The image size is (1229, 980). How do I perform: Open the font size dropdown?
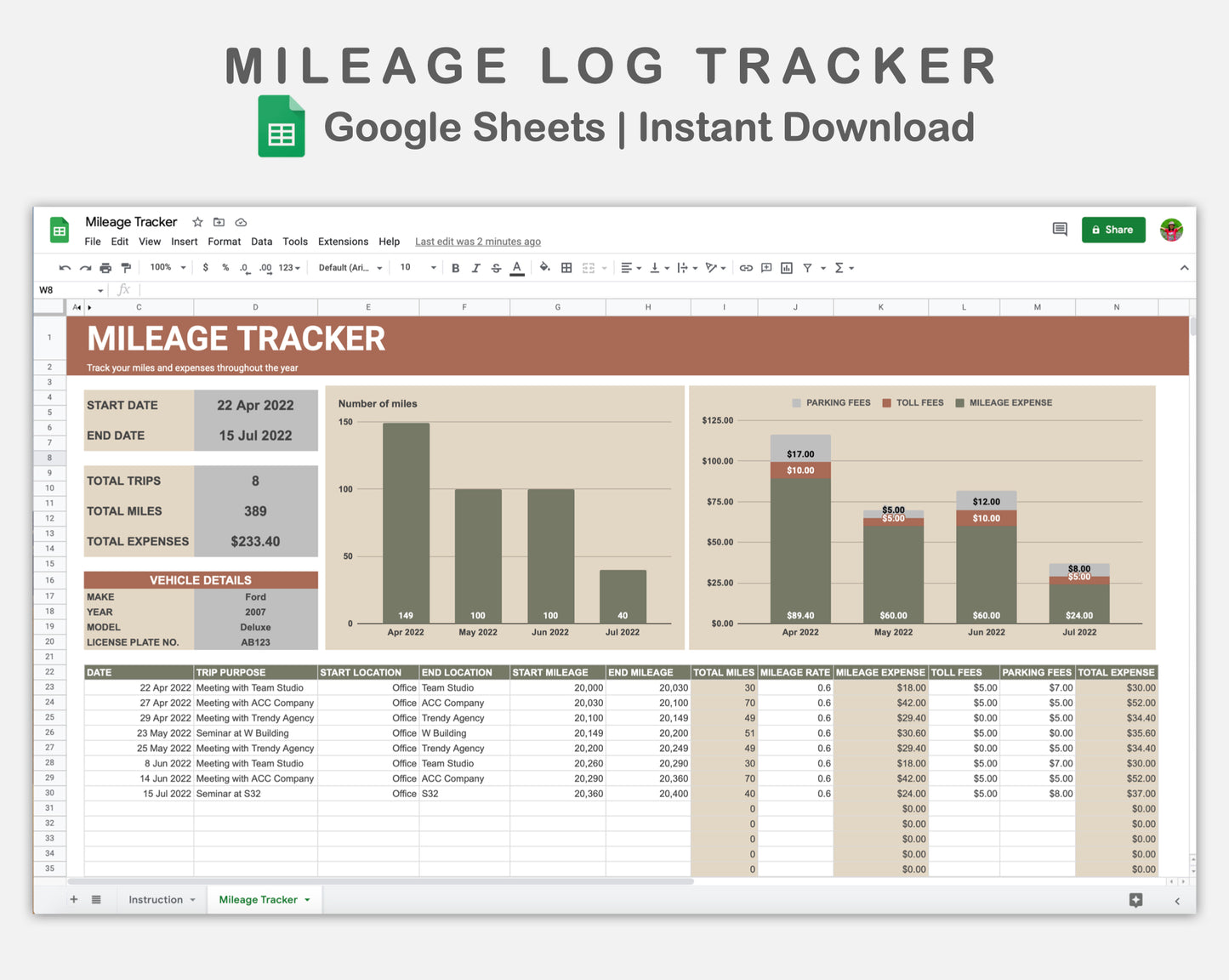pos(417,267)
